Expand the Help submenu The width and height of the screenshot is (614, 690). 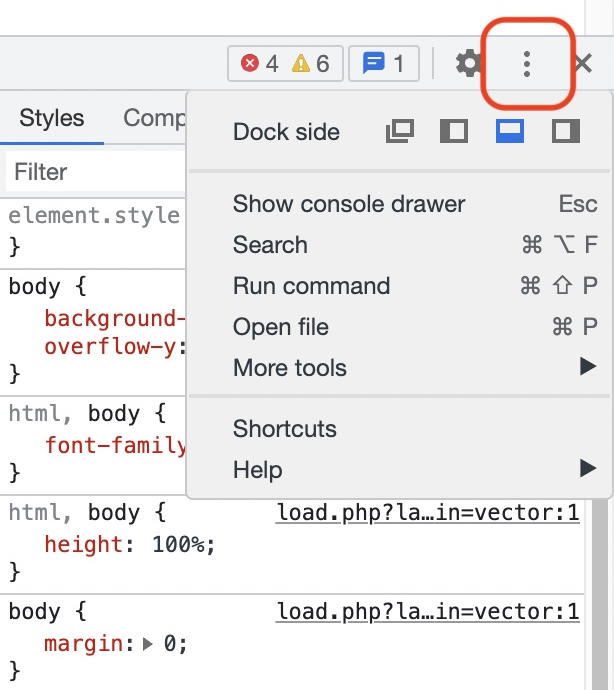400,469
